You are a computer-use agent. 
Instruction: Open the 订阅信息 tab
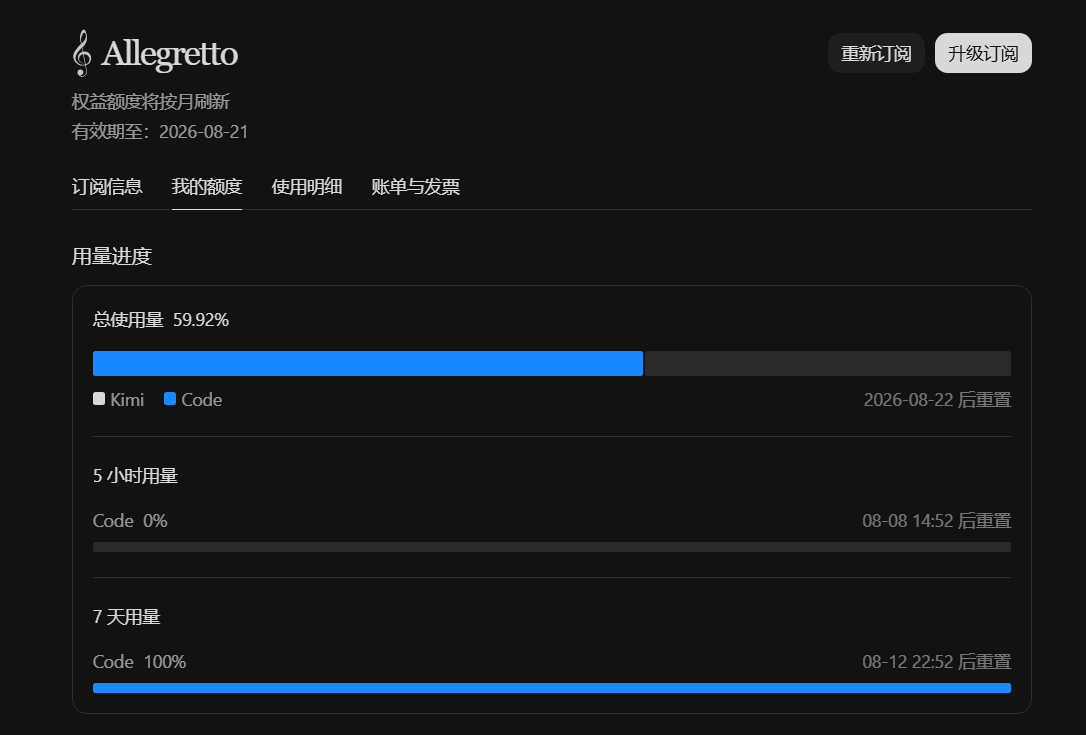(107, 186)
